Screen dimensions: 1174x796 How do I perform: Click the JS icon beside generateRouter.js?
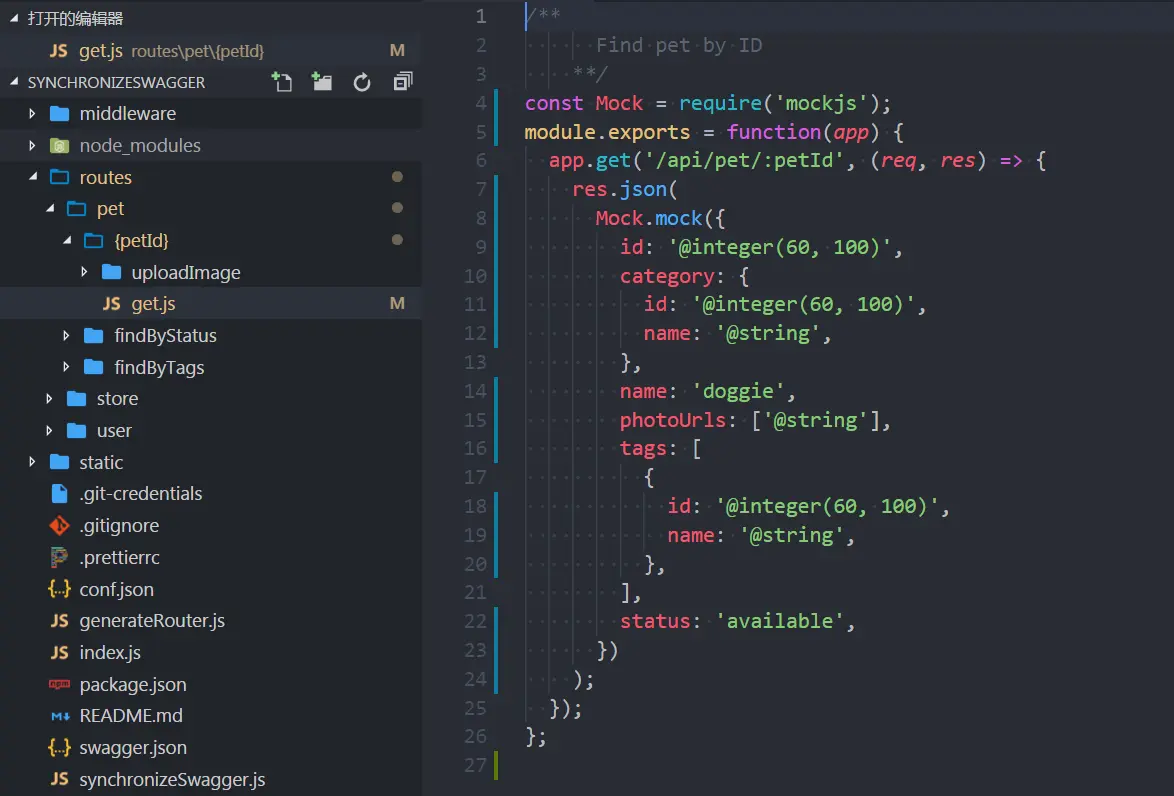pyautogui.click(x=59, y=621)
